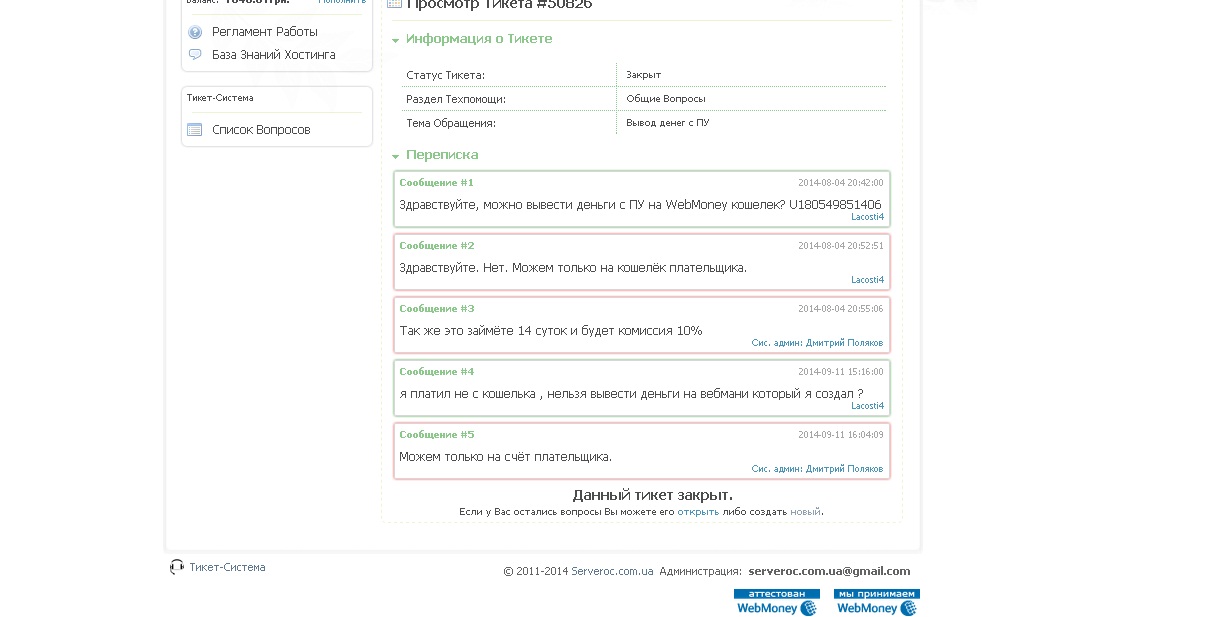Viewport: 1205px width, 617px height.
Task: Click the Сообщение #5 header
Action: (436, 435)
